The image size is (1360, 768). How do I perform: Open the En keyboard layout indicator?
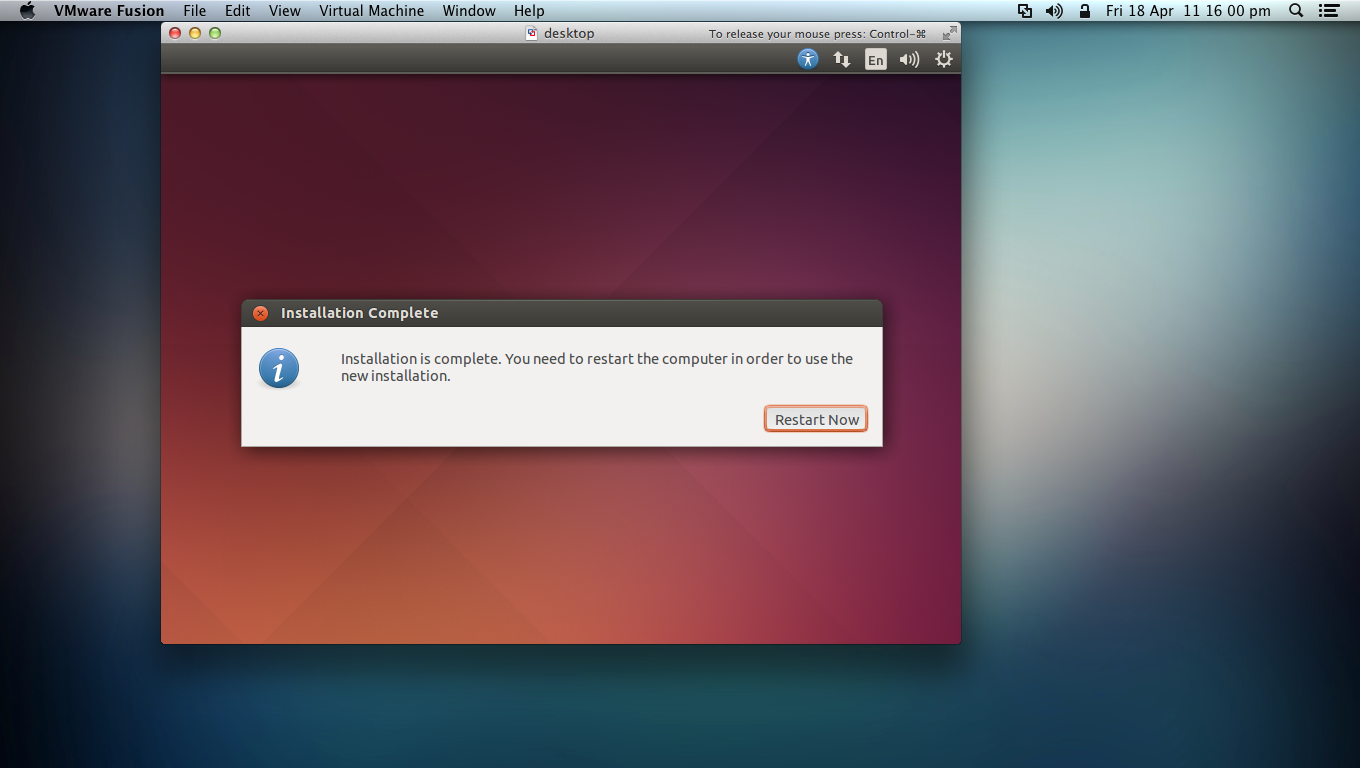(x=875, y=60)
